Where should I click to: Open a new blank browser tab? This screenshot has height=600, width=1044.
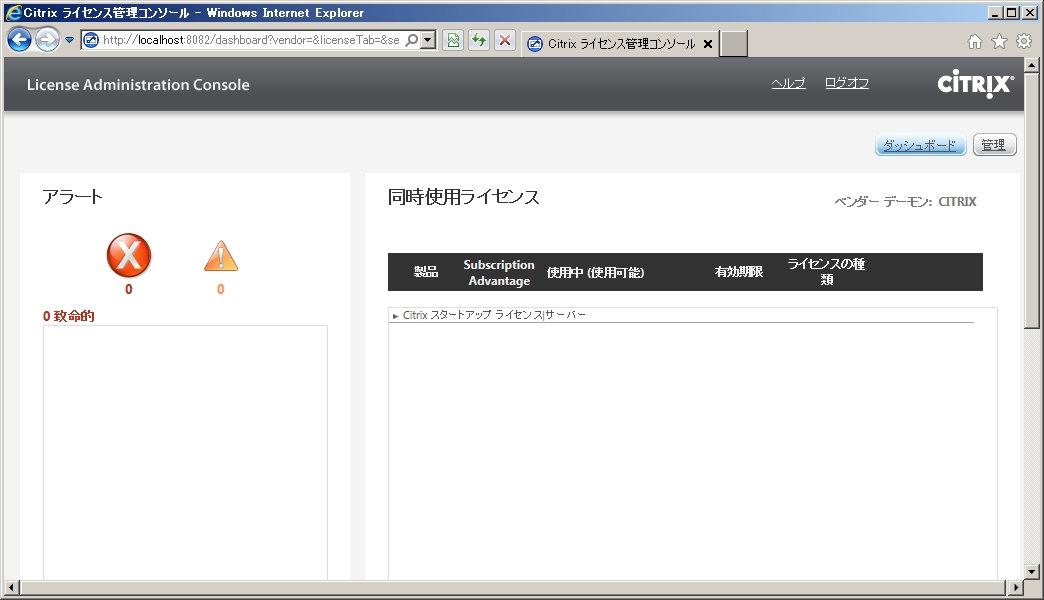tap(734, 44)
